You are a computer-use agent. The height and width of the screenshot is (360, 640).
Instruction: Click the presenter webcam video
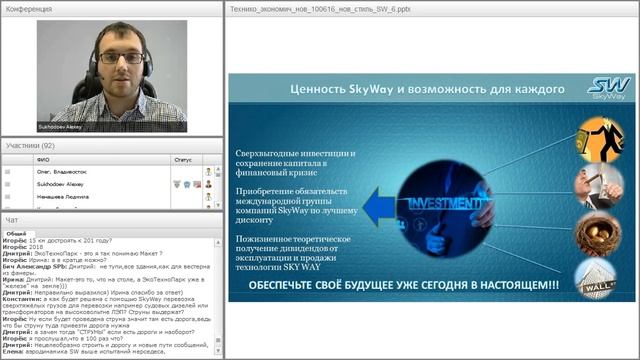pos(112,76)
